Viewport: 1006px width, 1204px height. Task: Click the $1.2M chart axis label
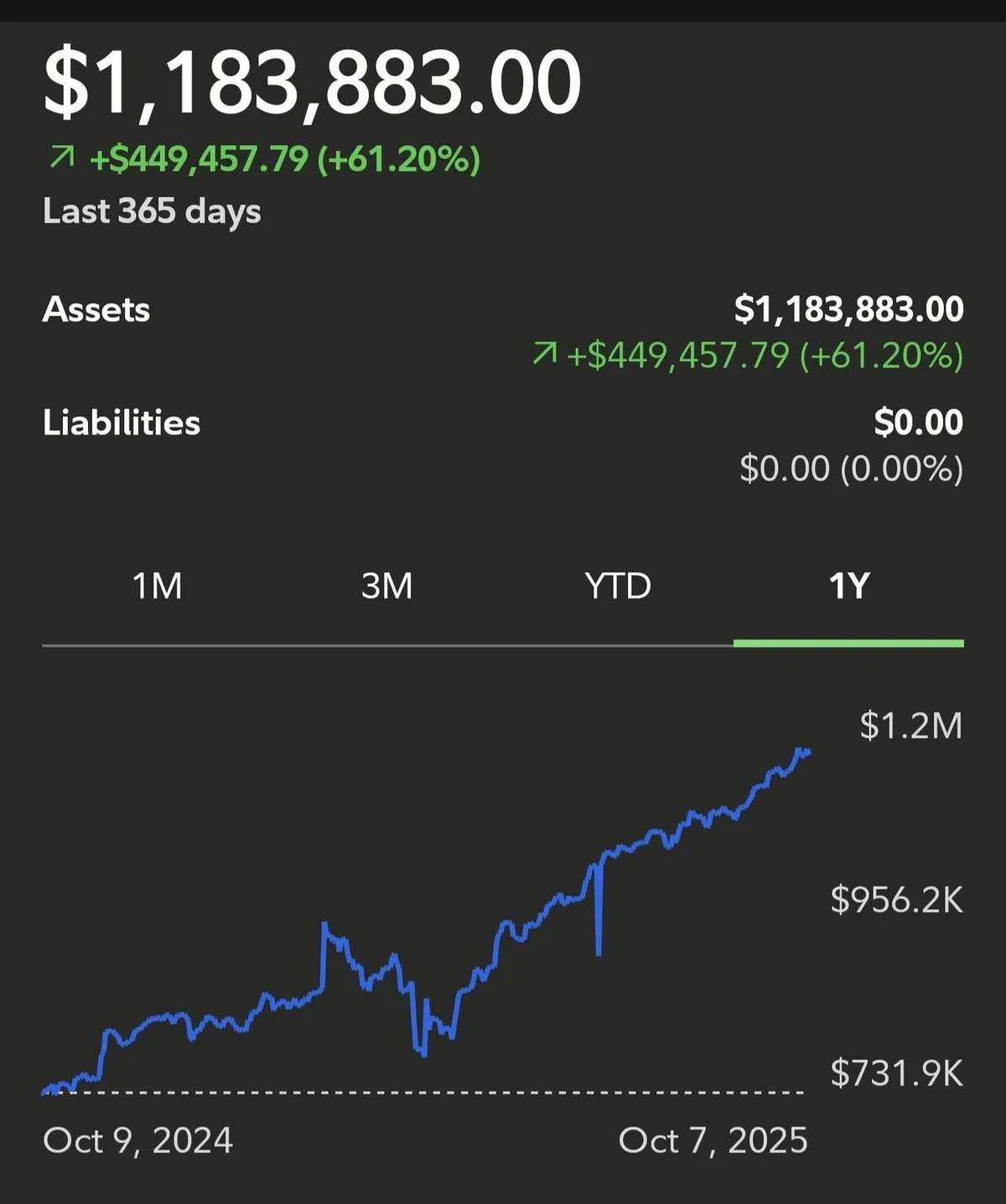[910, 726]
